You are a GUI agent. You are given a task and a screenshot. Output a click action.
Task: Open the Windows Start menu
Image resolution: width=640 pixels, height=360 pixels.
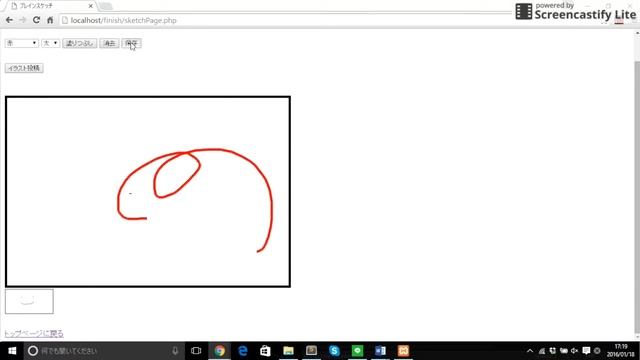tap(12, 351)
